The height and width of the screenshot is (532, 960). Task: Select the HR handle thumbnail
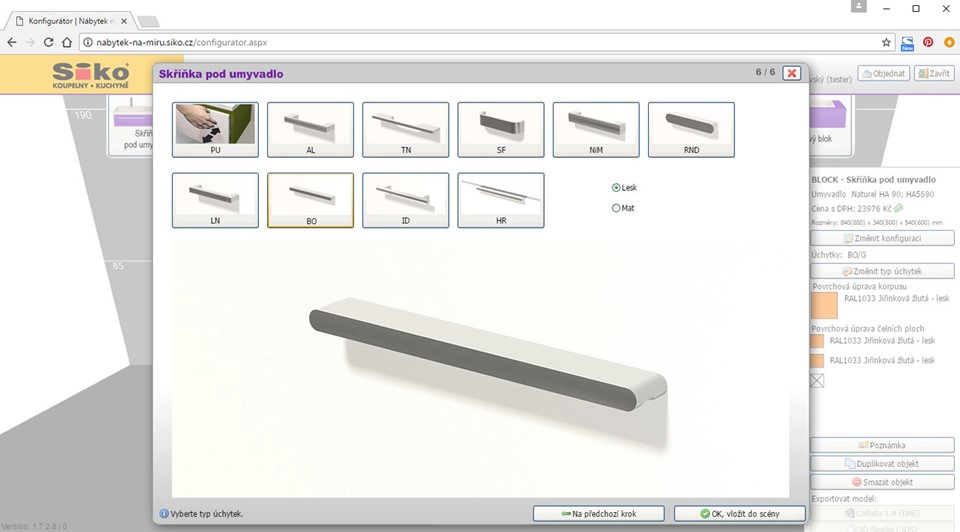pos(501,200)
